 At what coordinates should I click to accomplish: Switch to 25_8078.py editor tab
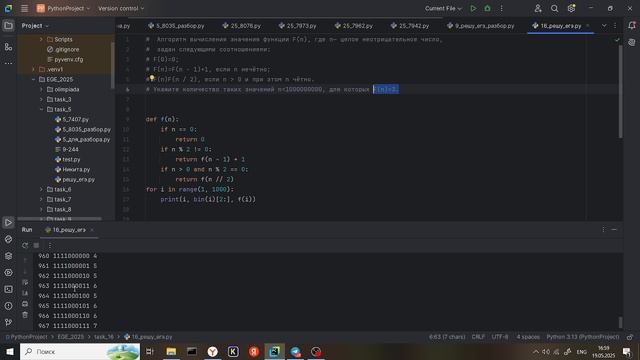[242, 26]
